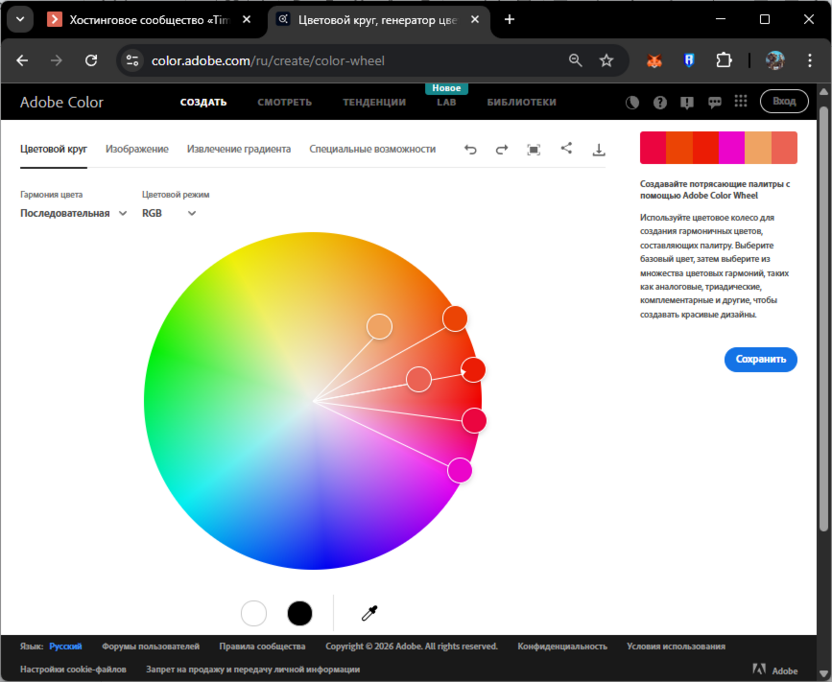Toggle the dark theme switcher icon

point(630,101)
